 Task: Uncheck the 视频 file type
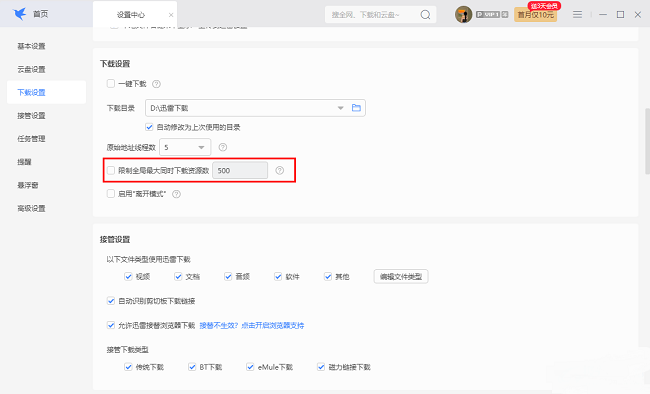pyautogui.click(x=128, y=276)
